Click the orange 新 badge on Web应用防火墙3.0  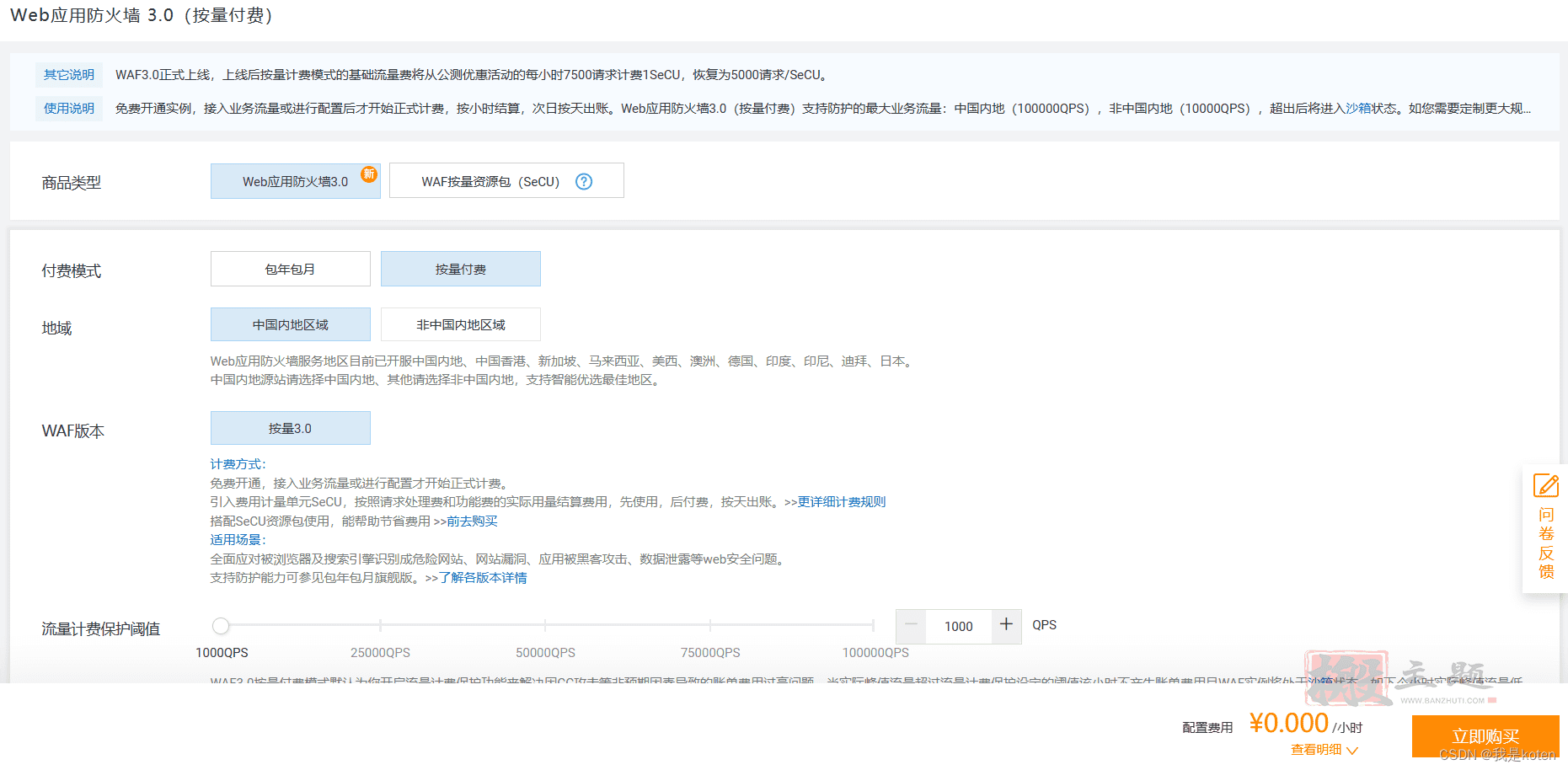369,174
